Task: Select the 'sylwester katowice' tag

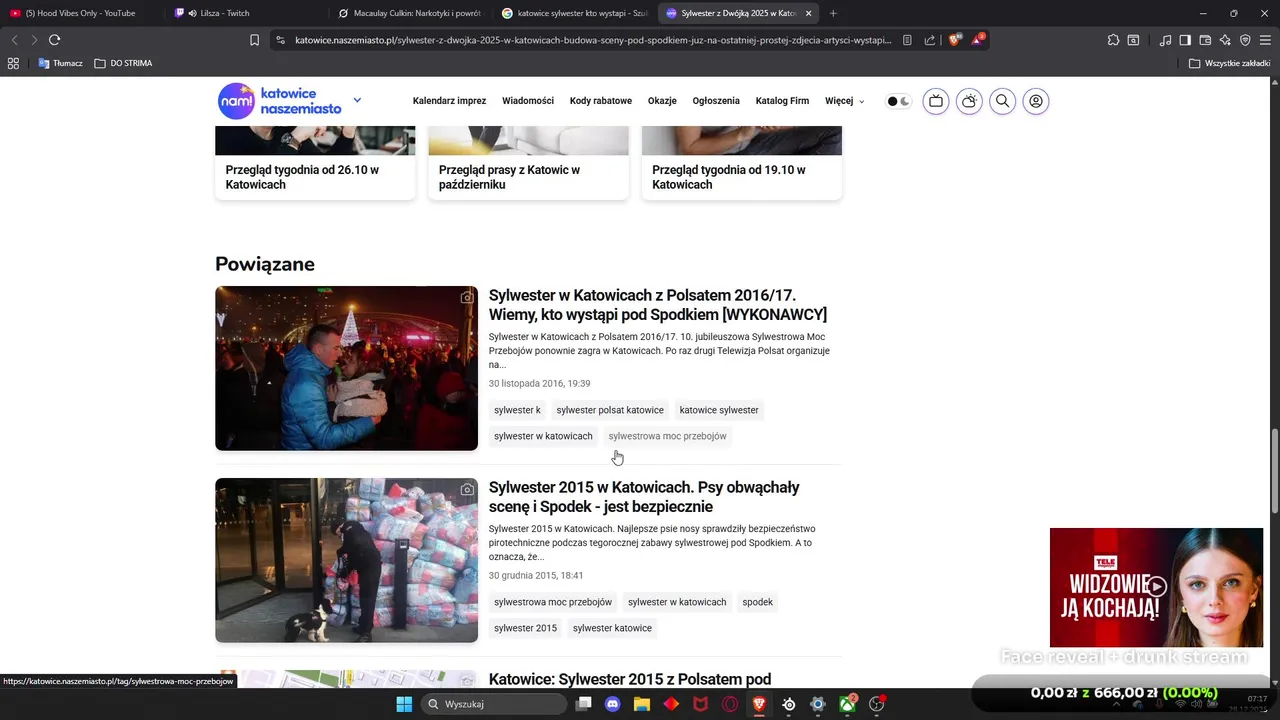Action: (612, 628)
